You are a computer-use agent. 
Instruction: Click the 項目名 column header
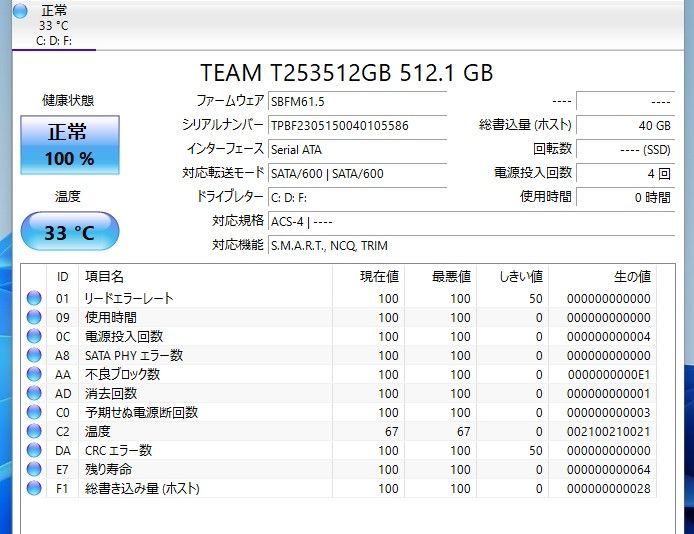205,277
